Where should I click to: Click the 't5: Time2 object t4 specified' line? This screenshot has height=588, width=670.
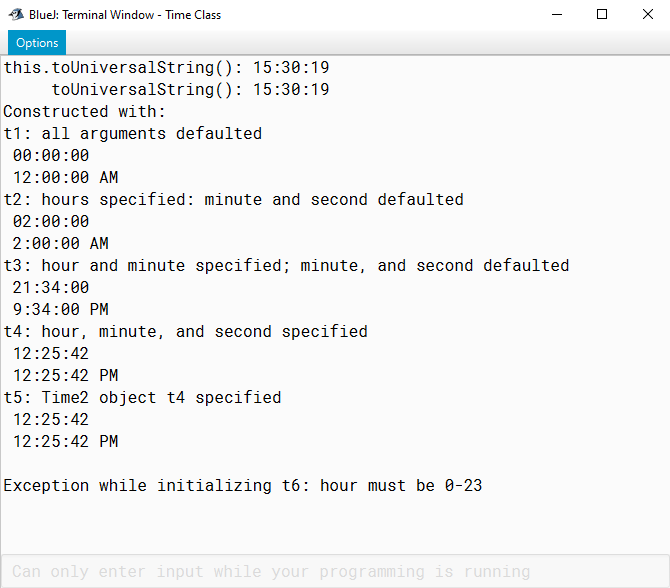[x=142, y=397]
